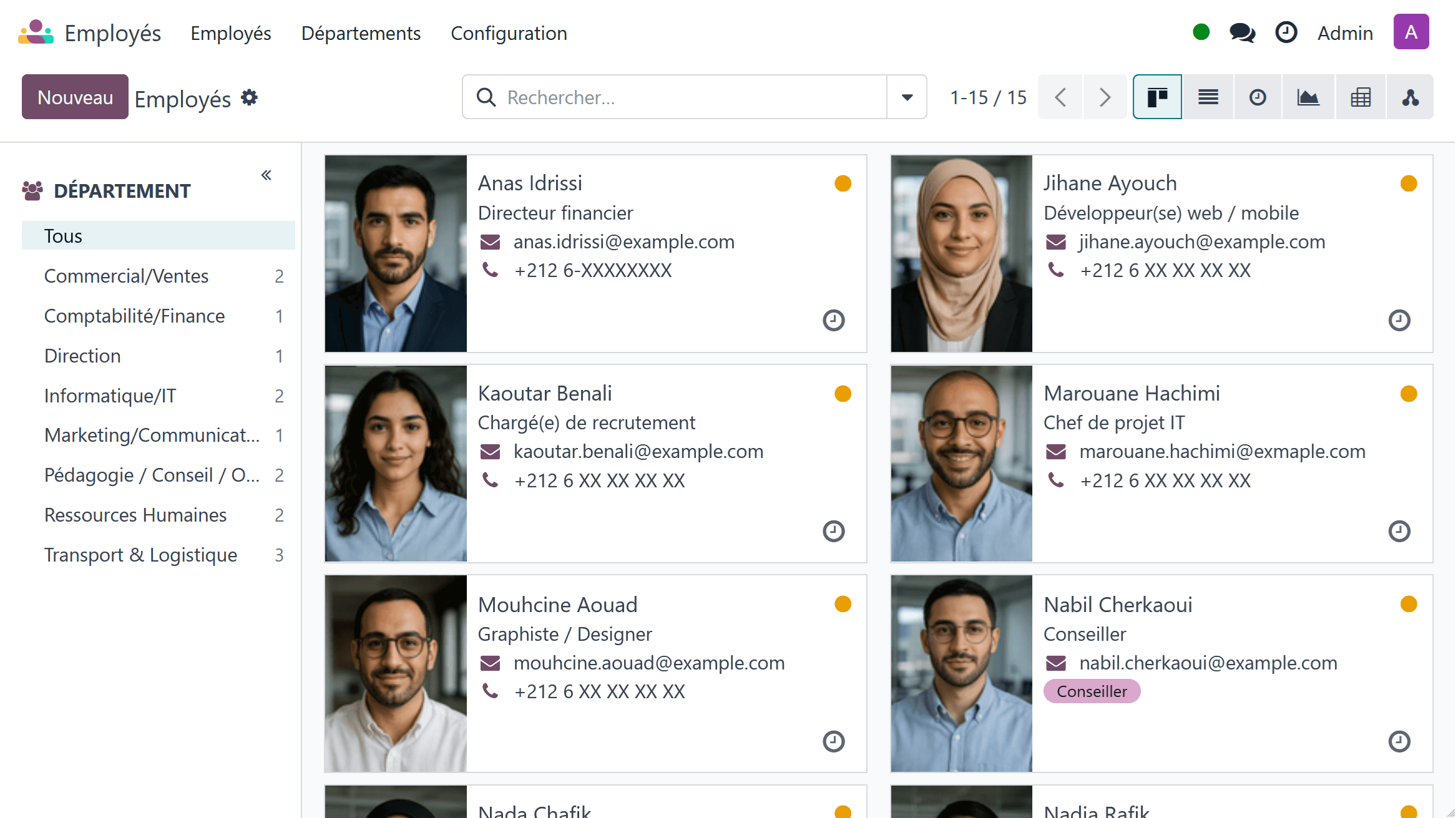
Task: Open the Configuration menu
Action: coord(509,33)
